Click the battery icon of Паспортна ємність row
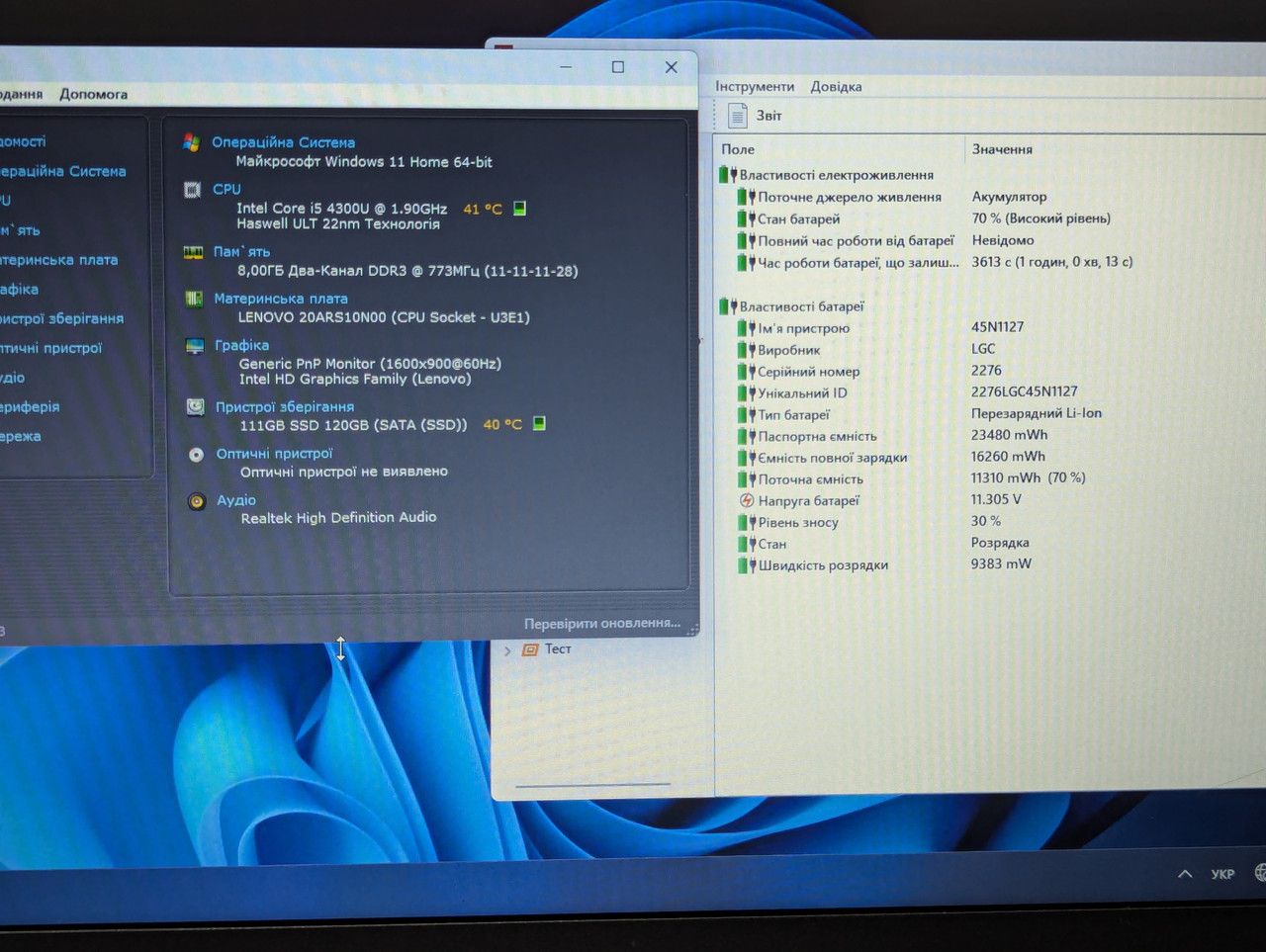The width and height of the screenshot is (1266, 952). click(746, 437)
